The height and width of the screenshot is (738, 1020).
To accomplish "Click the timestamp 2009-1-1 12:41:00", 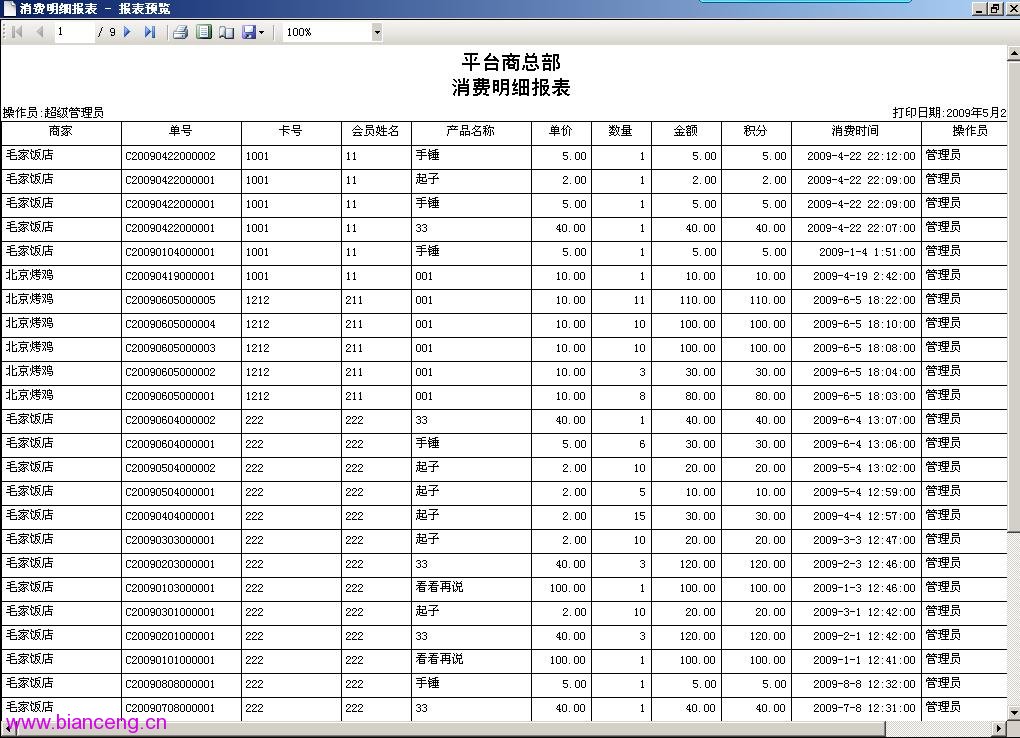I will click(x=864, y=660).
